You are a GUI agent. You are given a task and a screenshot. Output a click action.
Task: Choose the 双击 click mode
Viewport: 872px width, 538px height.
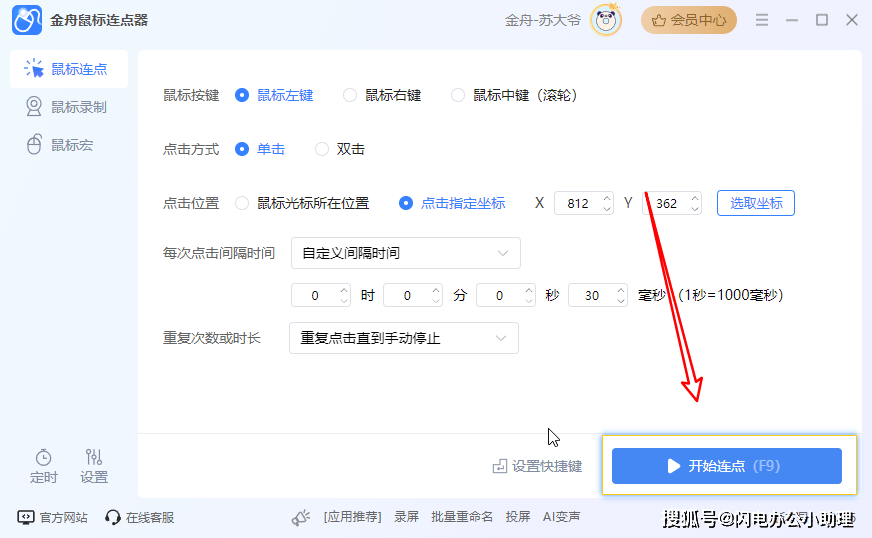click(321, 149)
